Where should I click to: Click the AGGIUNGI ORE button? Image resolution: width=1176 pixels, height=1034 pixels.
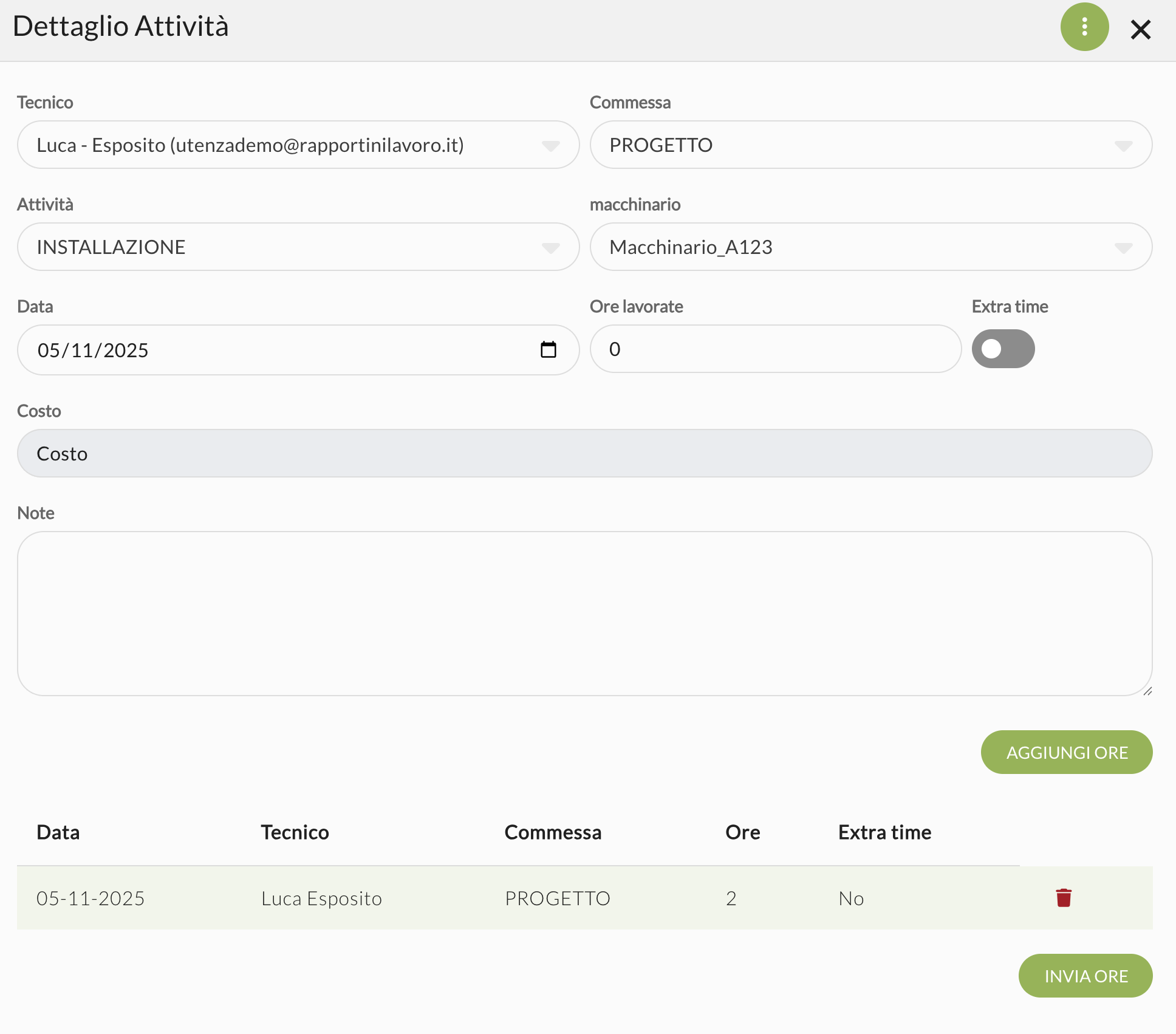click(1066, 752)
